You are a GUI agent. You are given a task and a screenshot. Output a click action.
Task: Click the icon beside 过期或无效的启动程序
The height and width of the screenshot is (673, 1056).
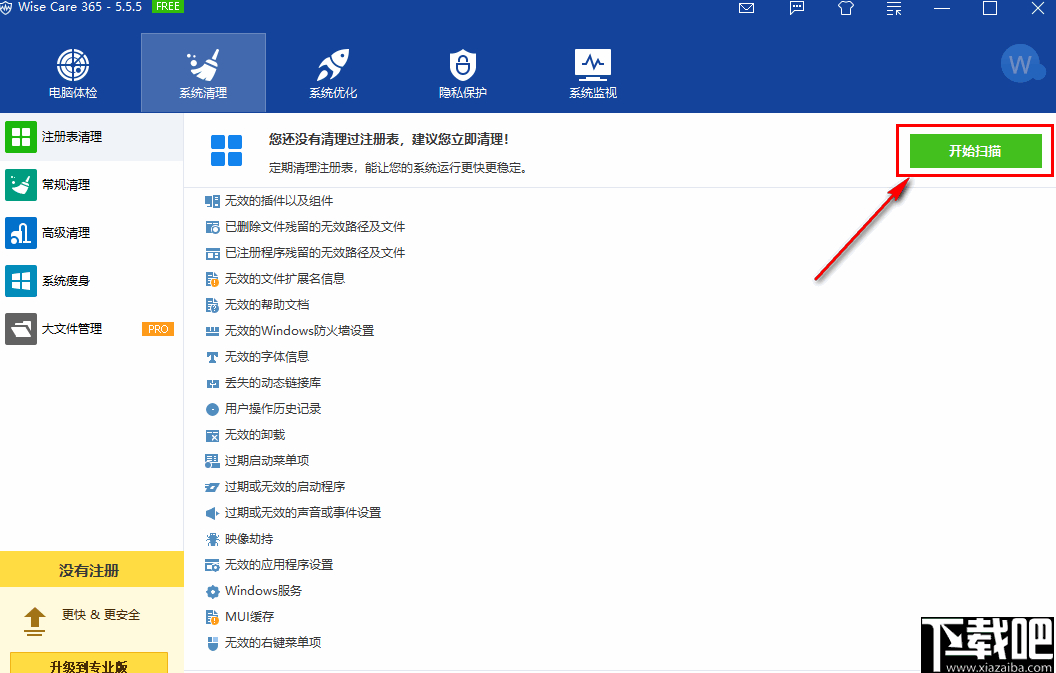(x=212, y=487)
